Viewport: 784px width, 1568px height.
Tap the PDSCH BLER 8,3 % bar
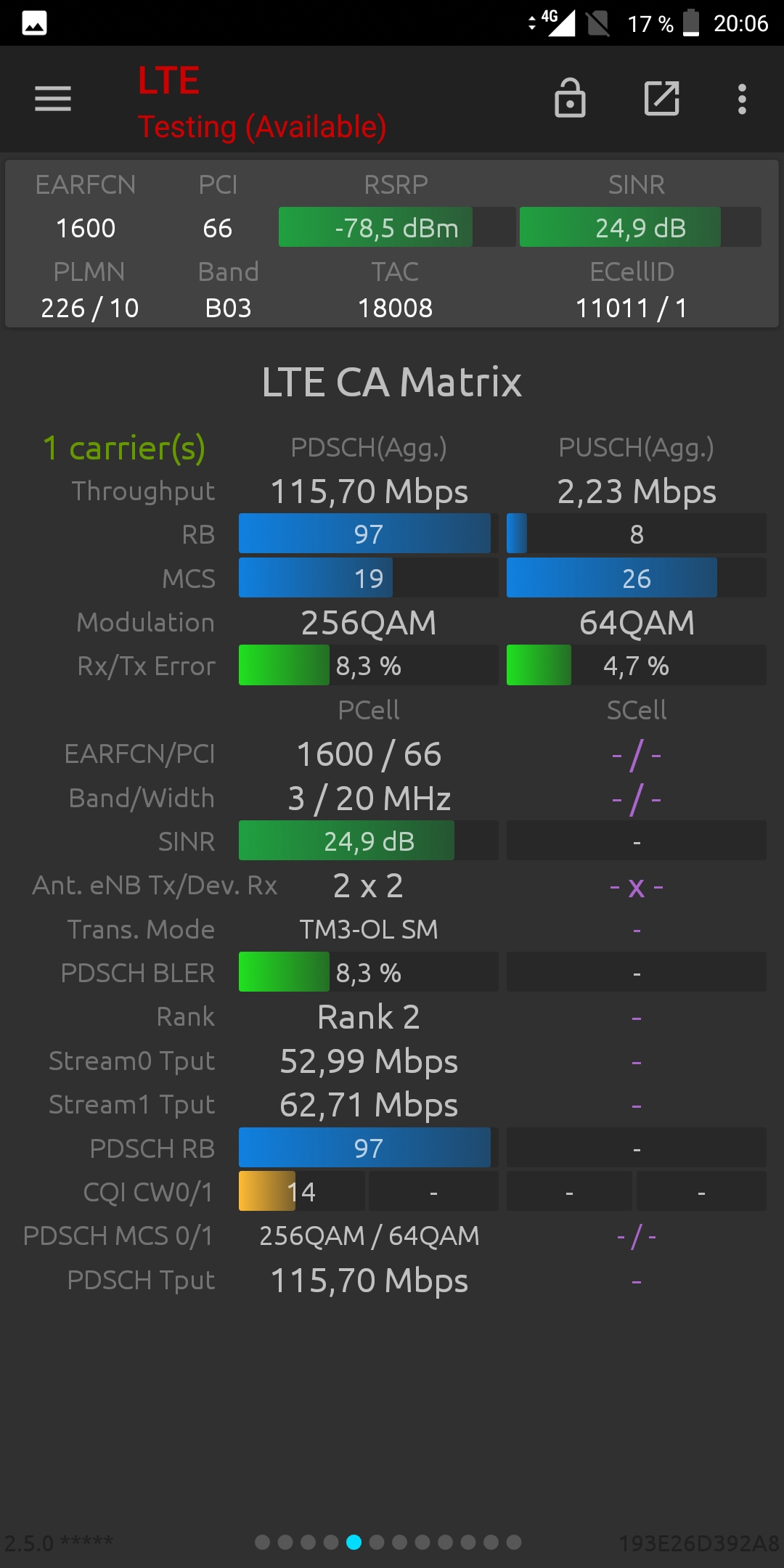(368, 972)
